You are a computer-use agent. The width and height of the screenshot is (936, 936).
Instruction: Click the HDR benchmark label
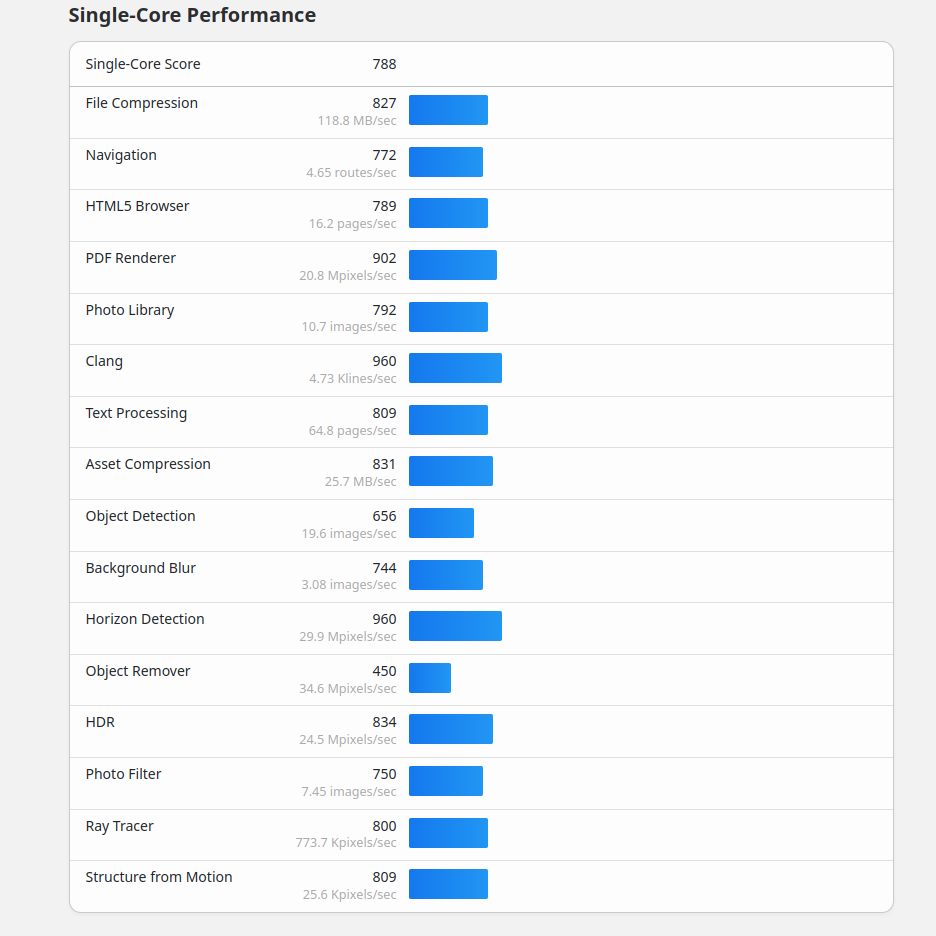point(100,722)
